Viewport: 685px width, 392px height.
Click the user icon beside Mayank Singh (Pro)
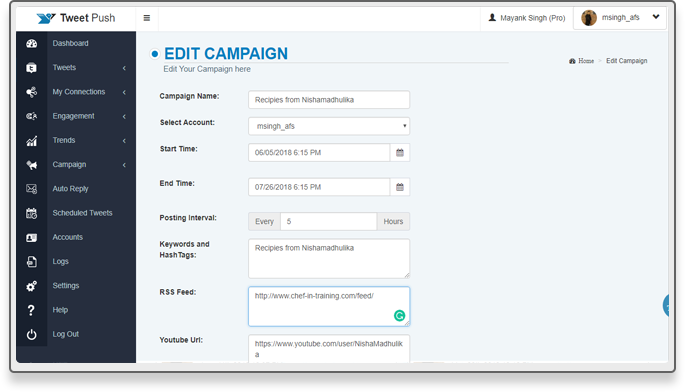click(x=492, y=17)
